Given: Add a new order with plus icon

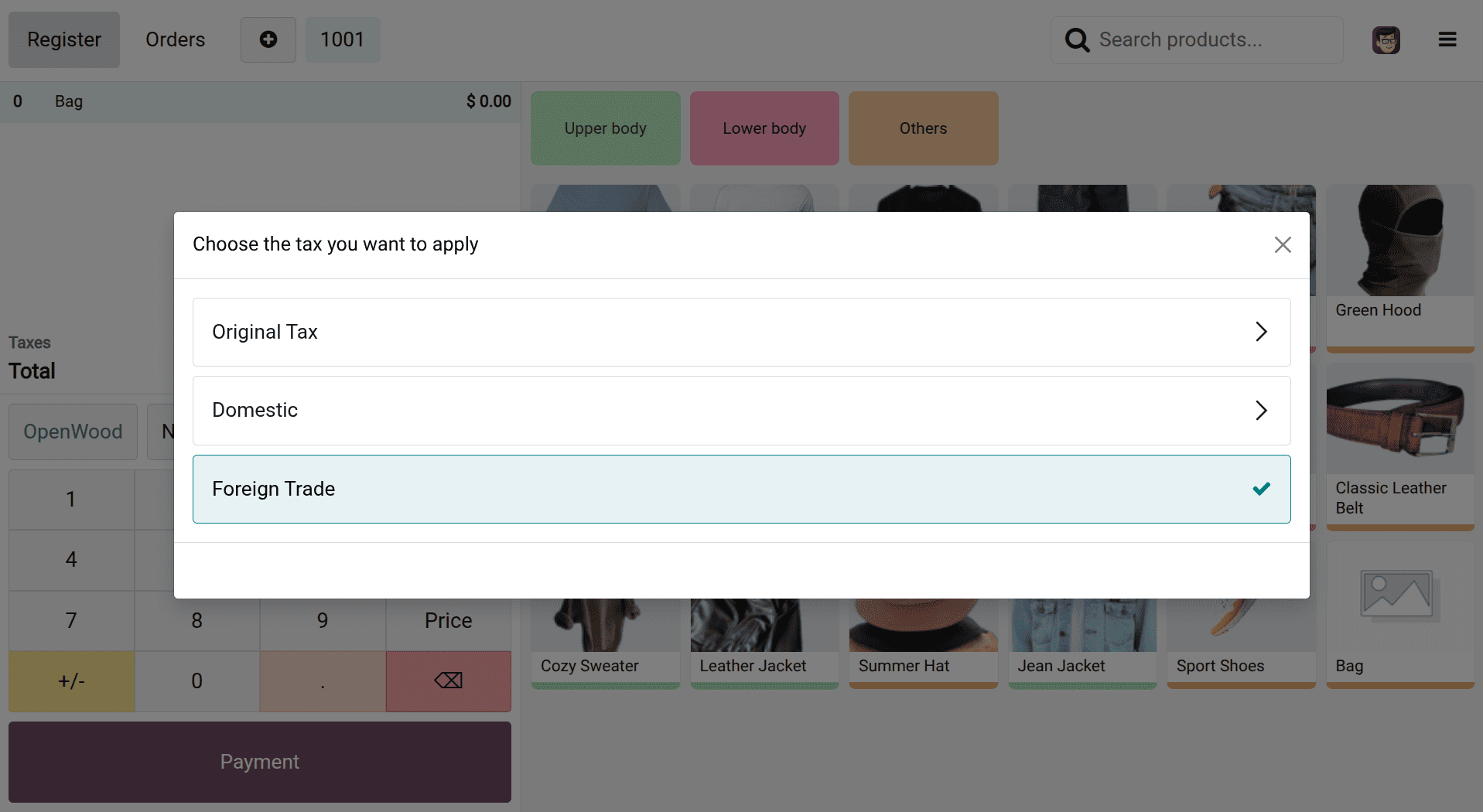Looking at the screenshot, I should pos(268,39).
